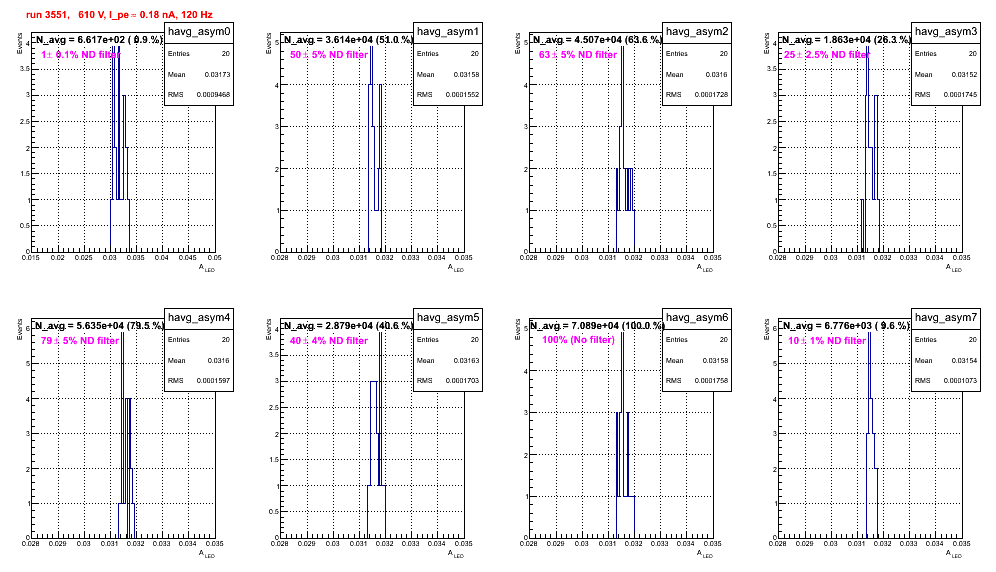Click RMS value 0.0001552 in havg_asym1
The width and height of the screenshot is (996, 572).
pos(462,95)
